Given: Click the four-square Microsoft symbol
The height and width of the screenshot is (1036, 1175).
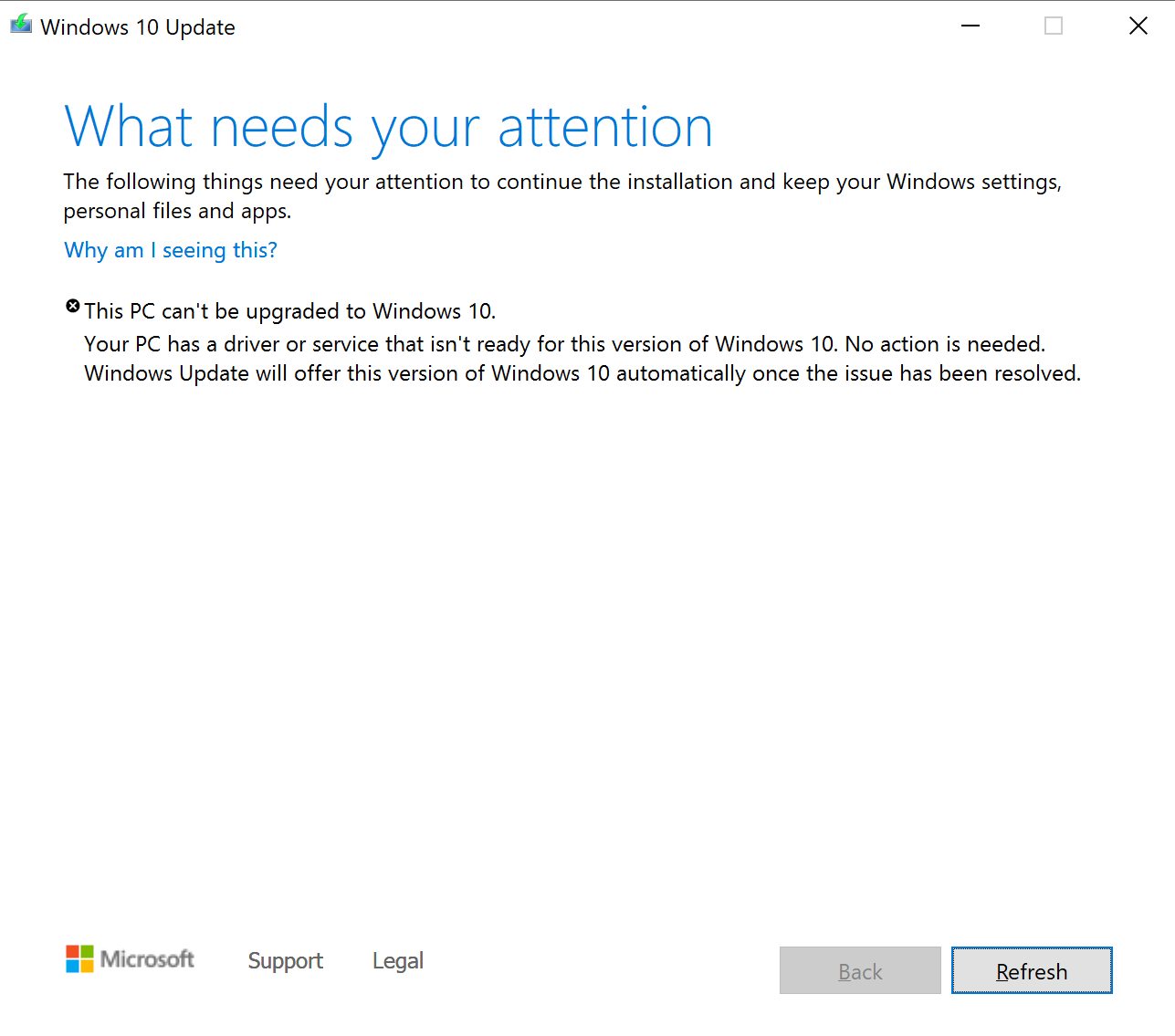Looking at the screenshot, I should click(80, 958).
